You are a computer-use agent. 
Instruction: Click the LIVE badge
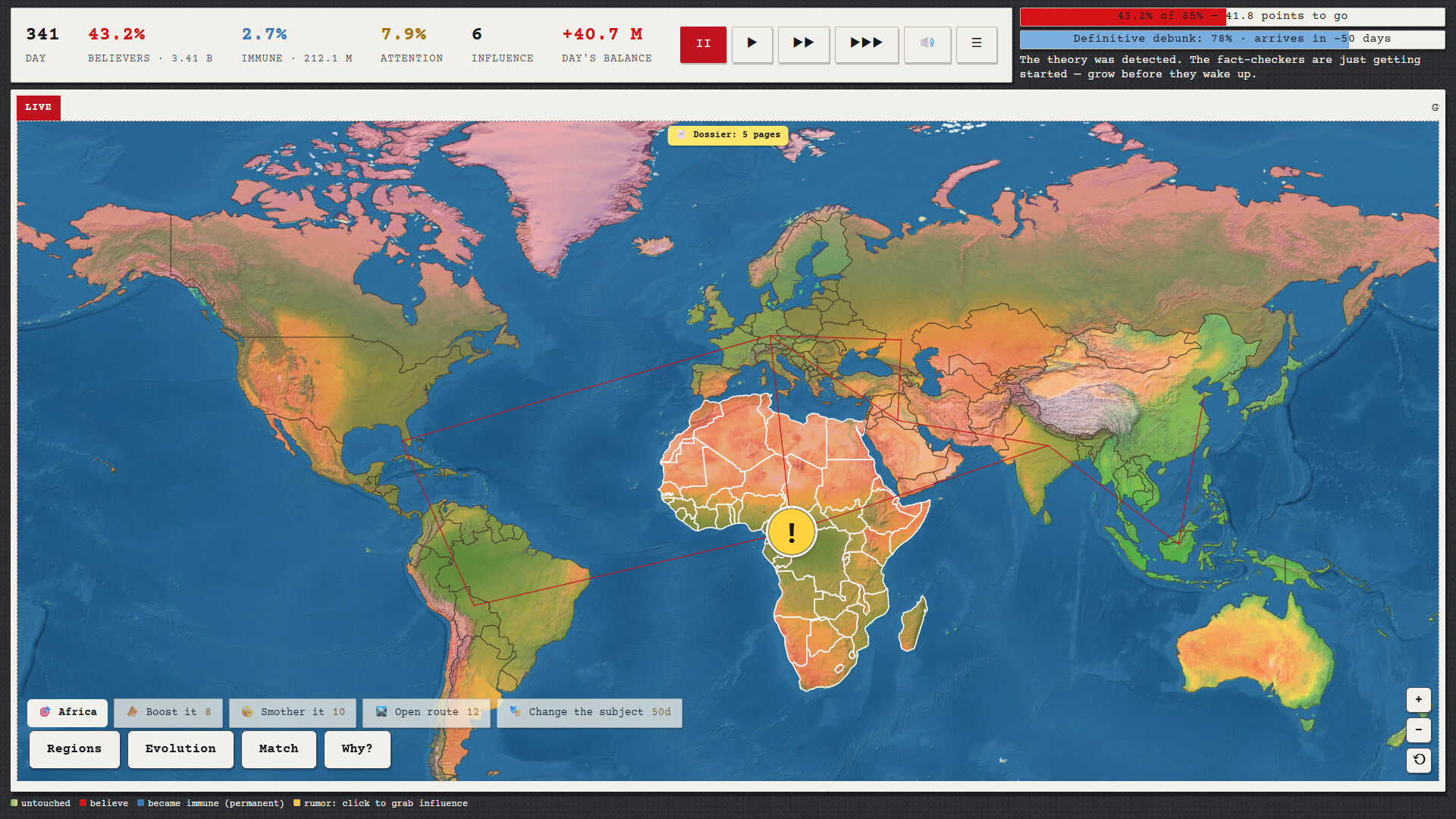click(x=39, y=108)
